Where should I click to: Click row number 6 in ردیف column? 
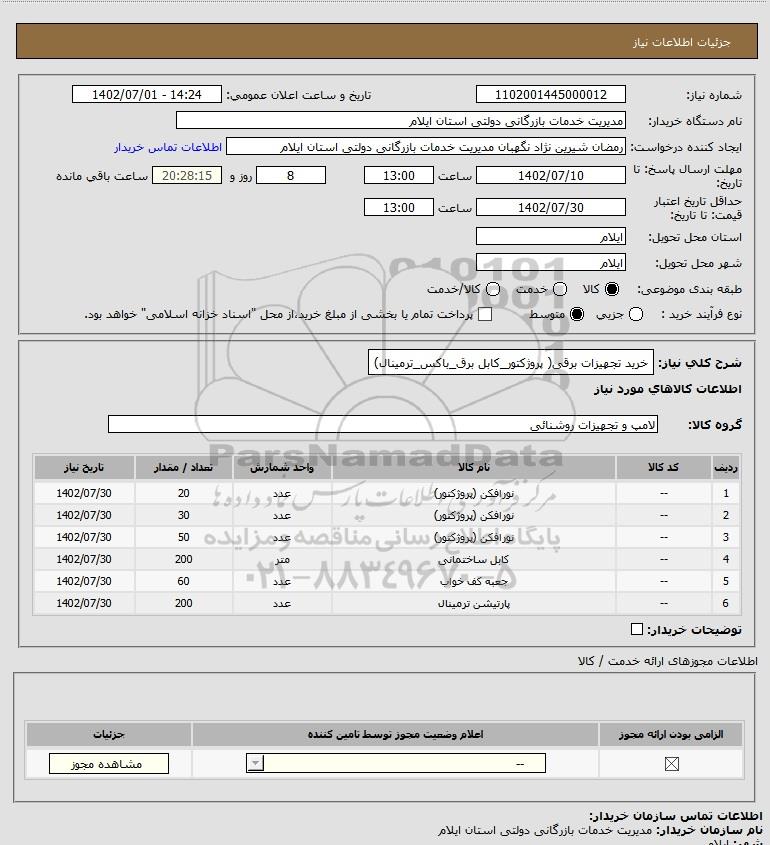(726, 604)
